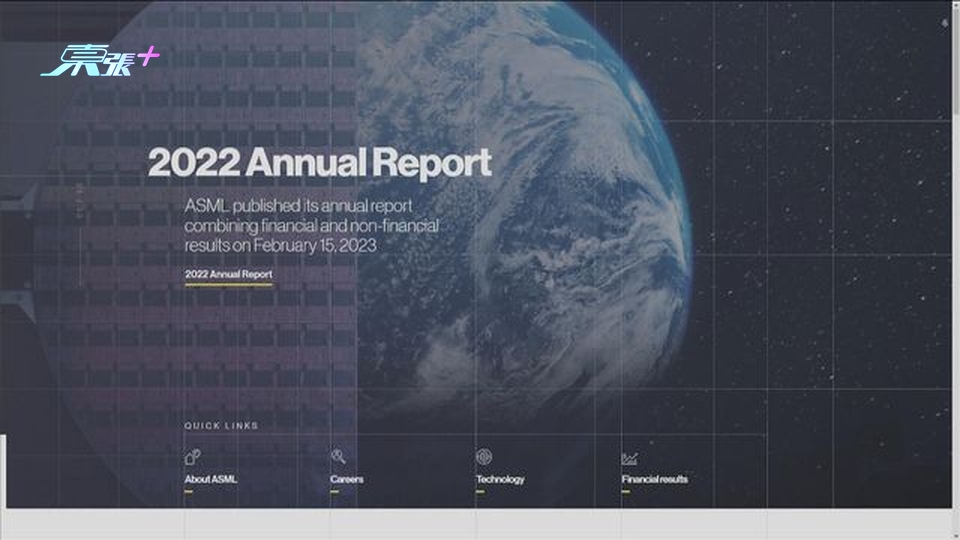Click the 2022 Annual Report headline

320,163
